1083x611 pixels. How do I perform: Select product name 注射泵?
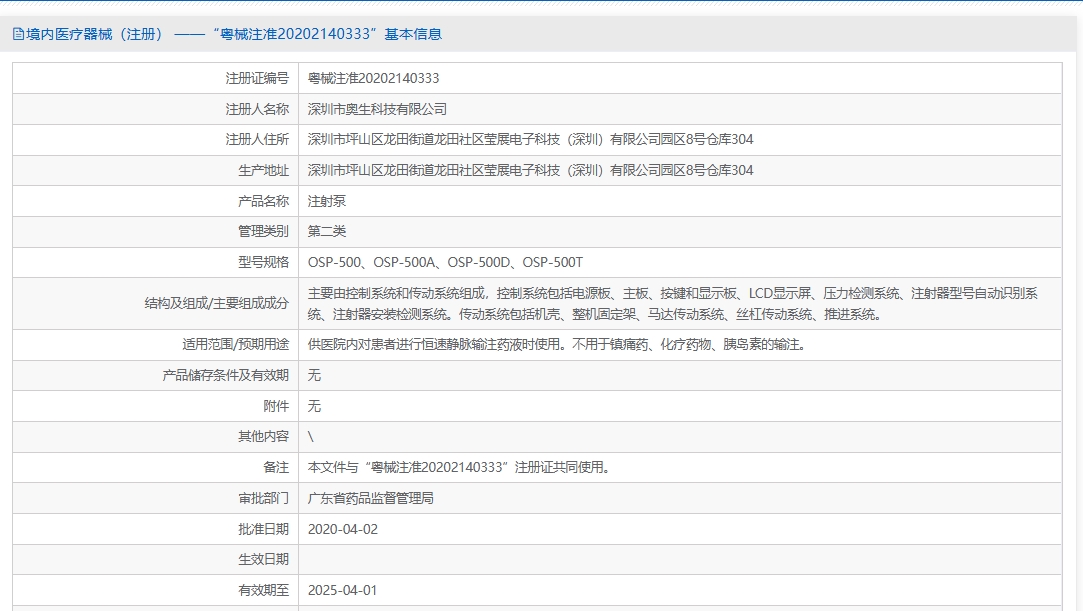pos(327,201)
